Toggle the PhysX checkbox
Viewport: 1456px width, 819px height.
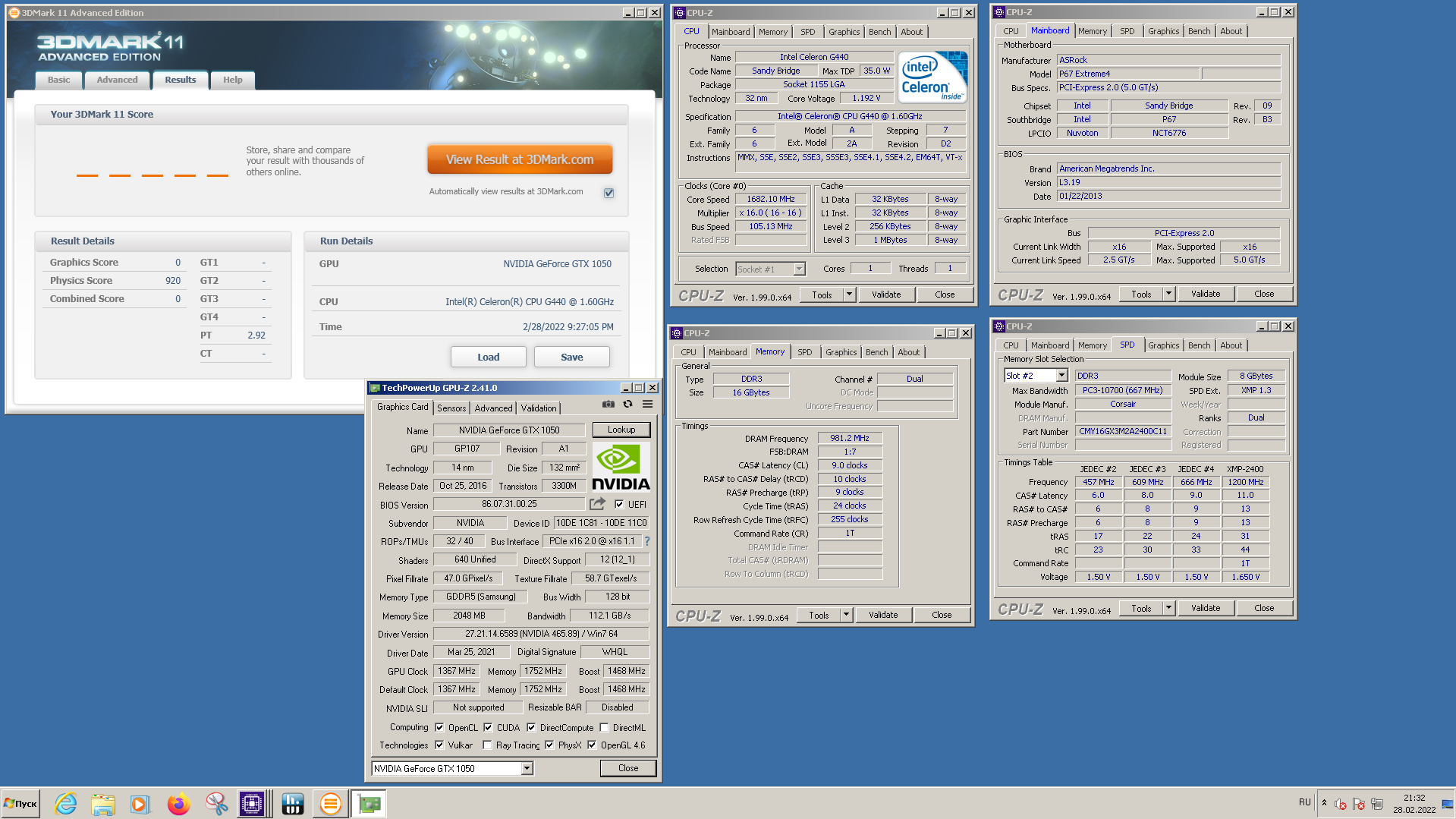(x=549, y=745)
